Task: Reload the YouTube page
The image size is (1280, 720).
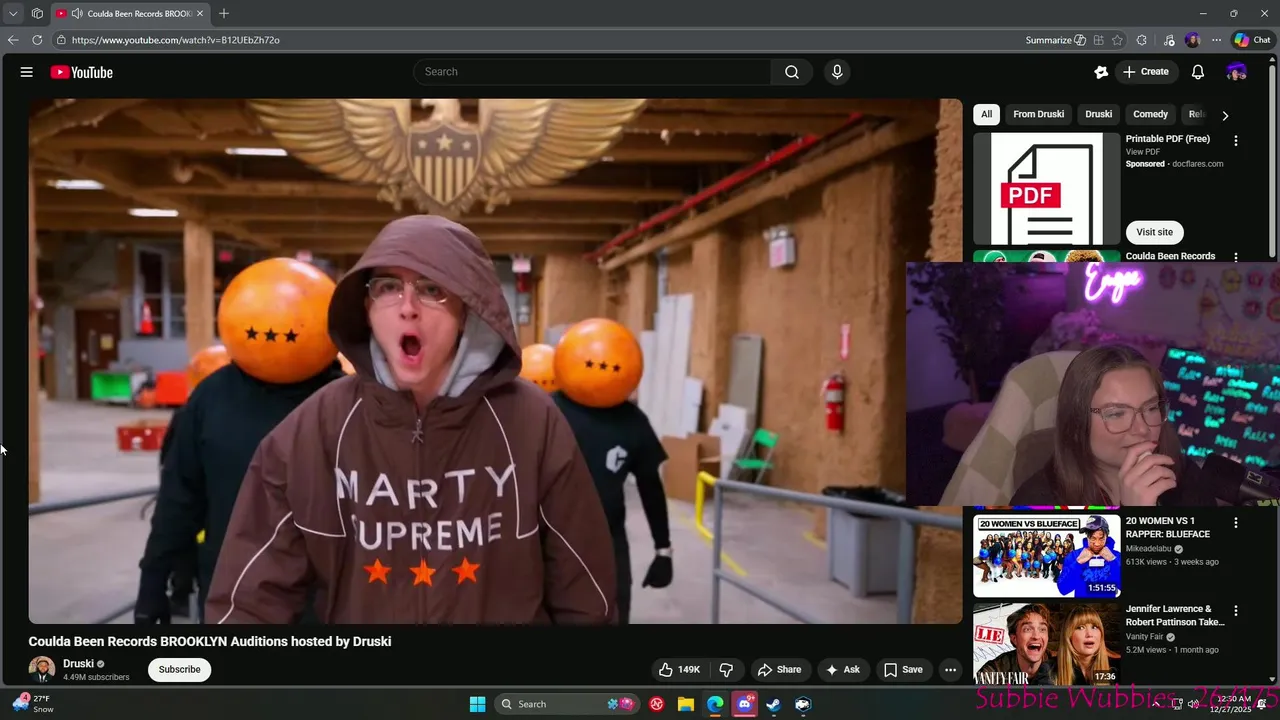Action: click(37, 40)
